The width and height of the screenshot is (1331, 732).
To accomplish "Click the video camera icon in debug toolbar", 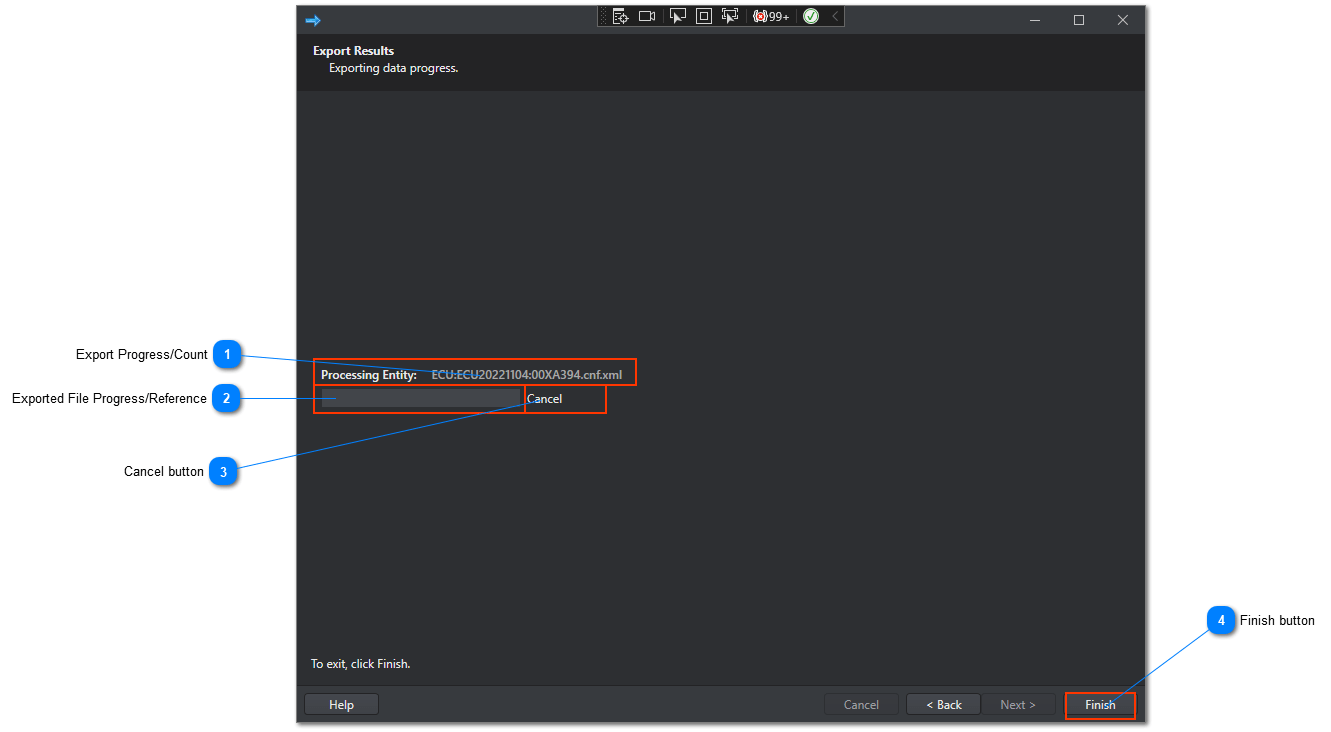I will (647, 16).
